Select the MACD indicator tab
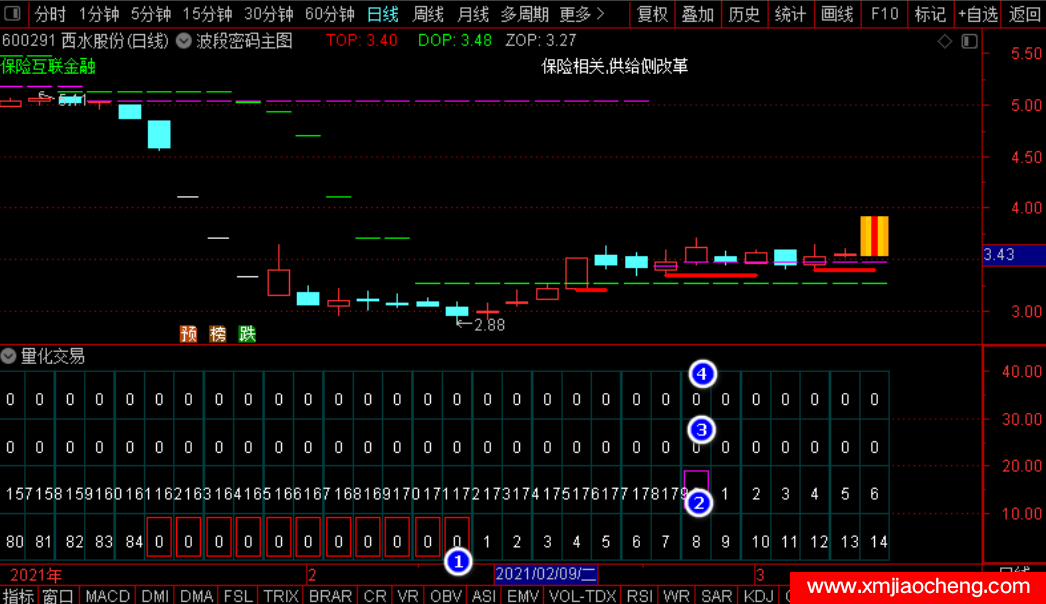1046x604 pixels. [107, 596]
